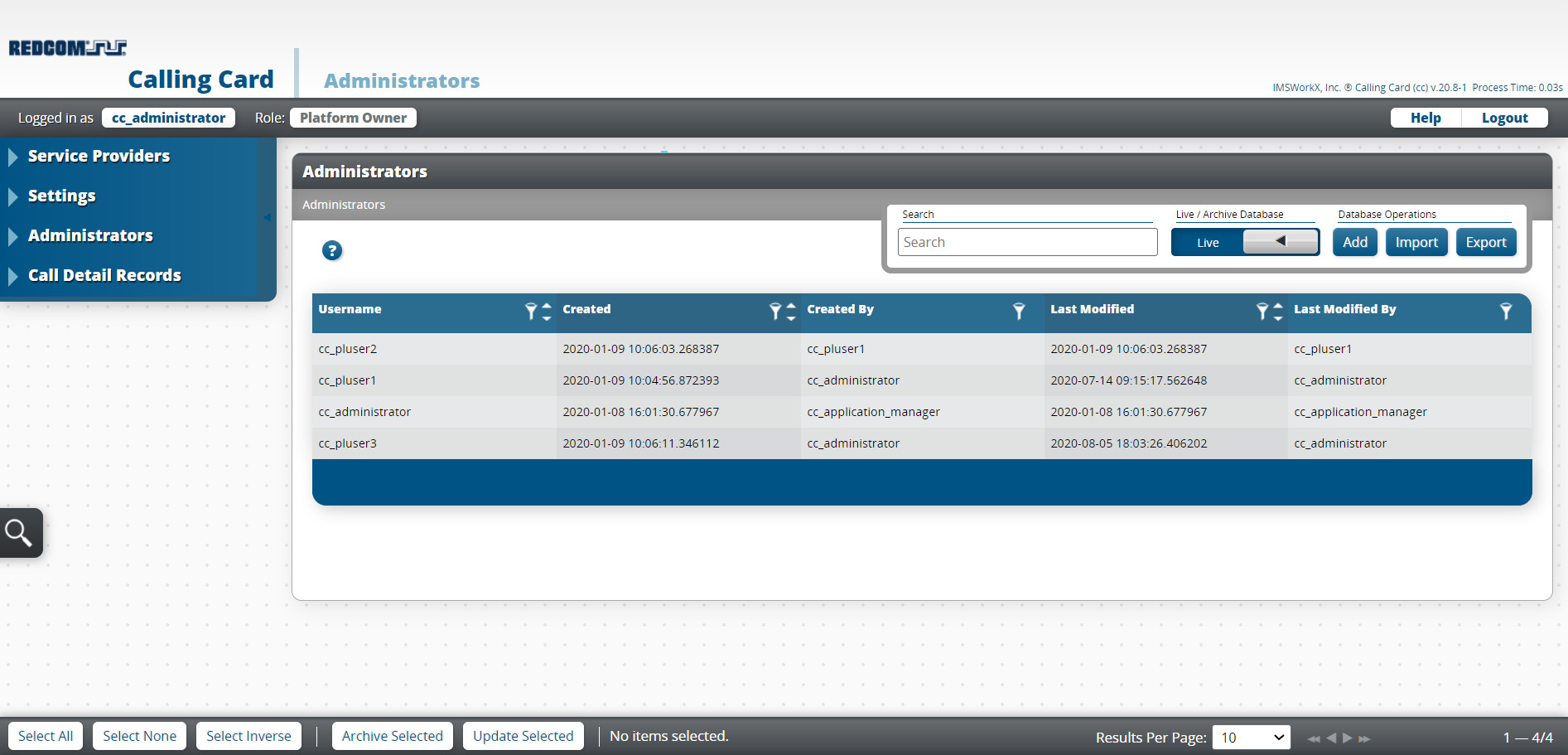Click the Export button
The width and height of the screenshot is (1568, 755).
(1485, 241)
